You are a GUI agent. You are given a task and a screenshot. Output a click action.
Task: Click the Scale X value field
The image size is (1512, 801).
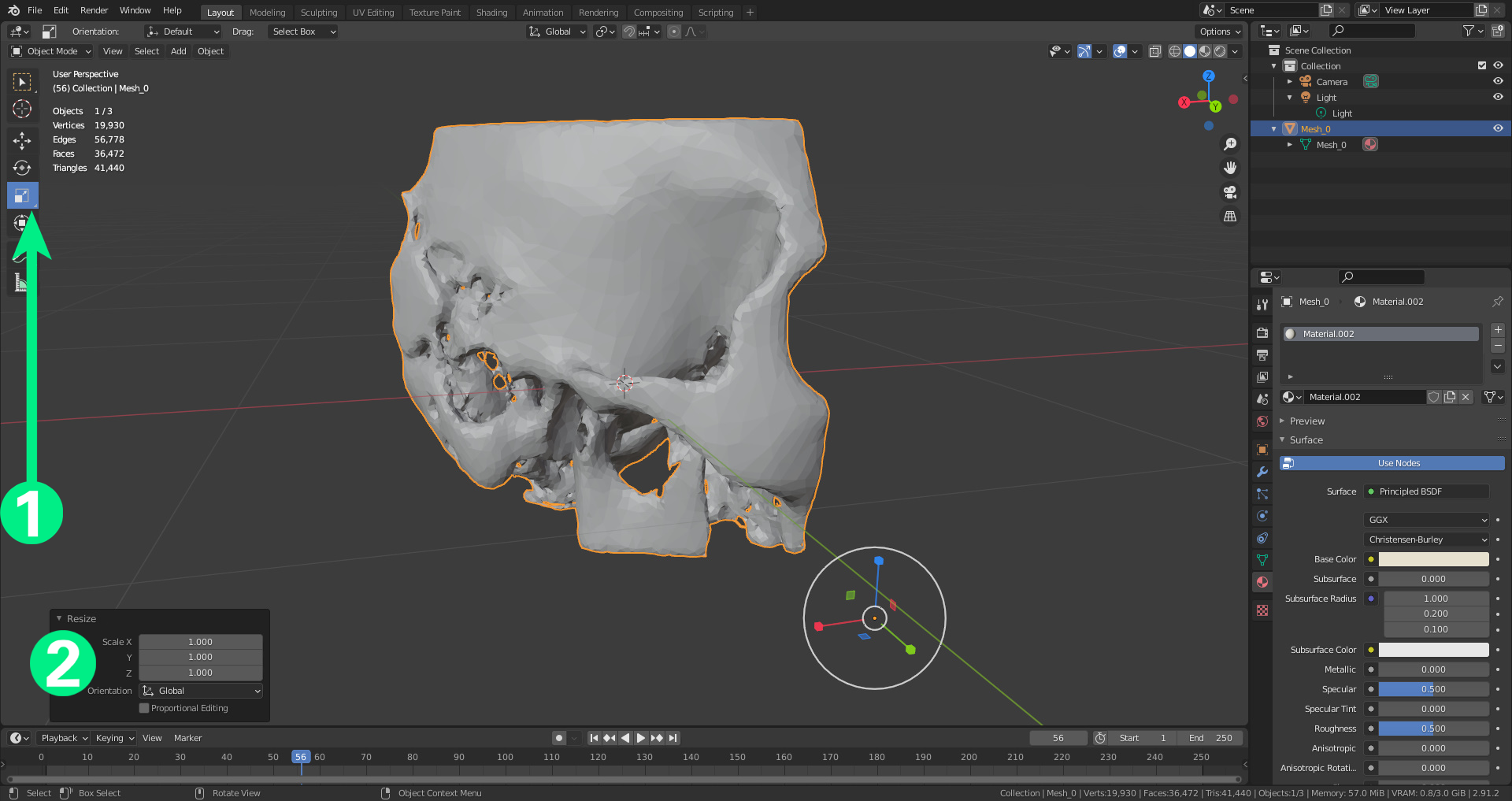click(x=200, y=642)
